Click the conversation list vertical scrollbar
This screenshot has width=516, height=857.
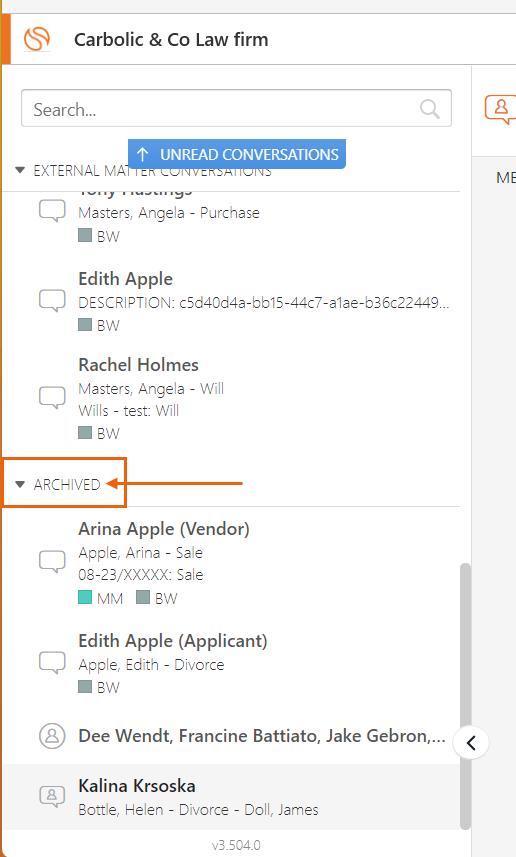point(465,696)
